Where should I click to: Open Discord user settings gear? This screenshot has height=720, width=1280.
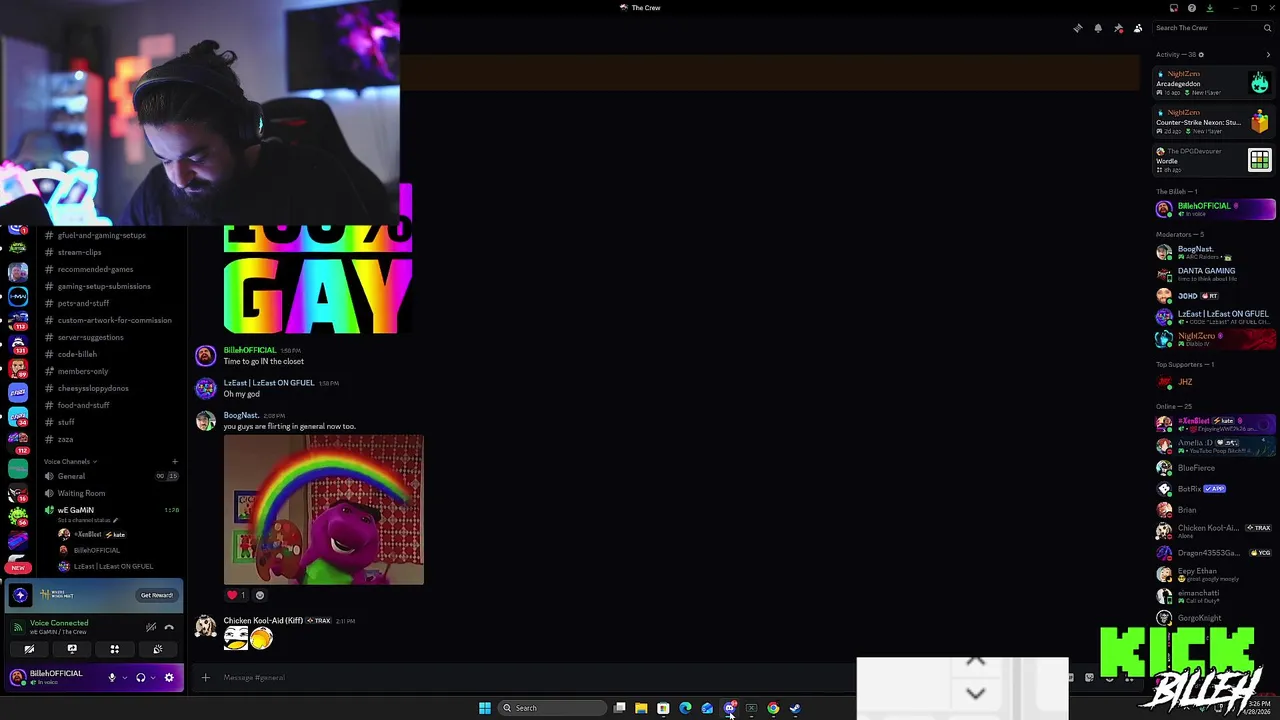click(x=169, y=677)
